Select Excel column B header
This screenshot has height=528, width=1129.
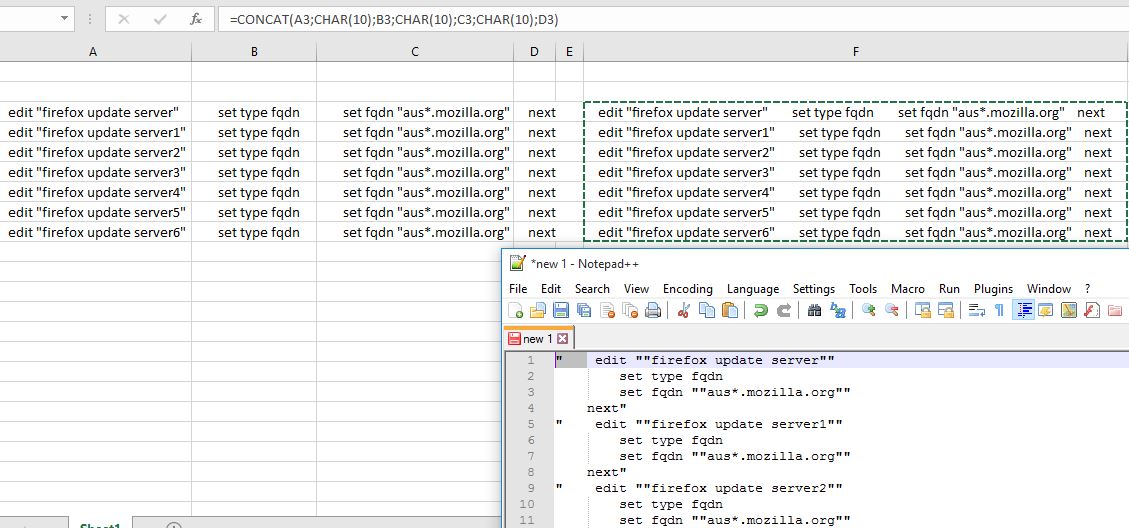254,52
